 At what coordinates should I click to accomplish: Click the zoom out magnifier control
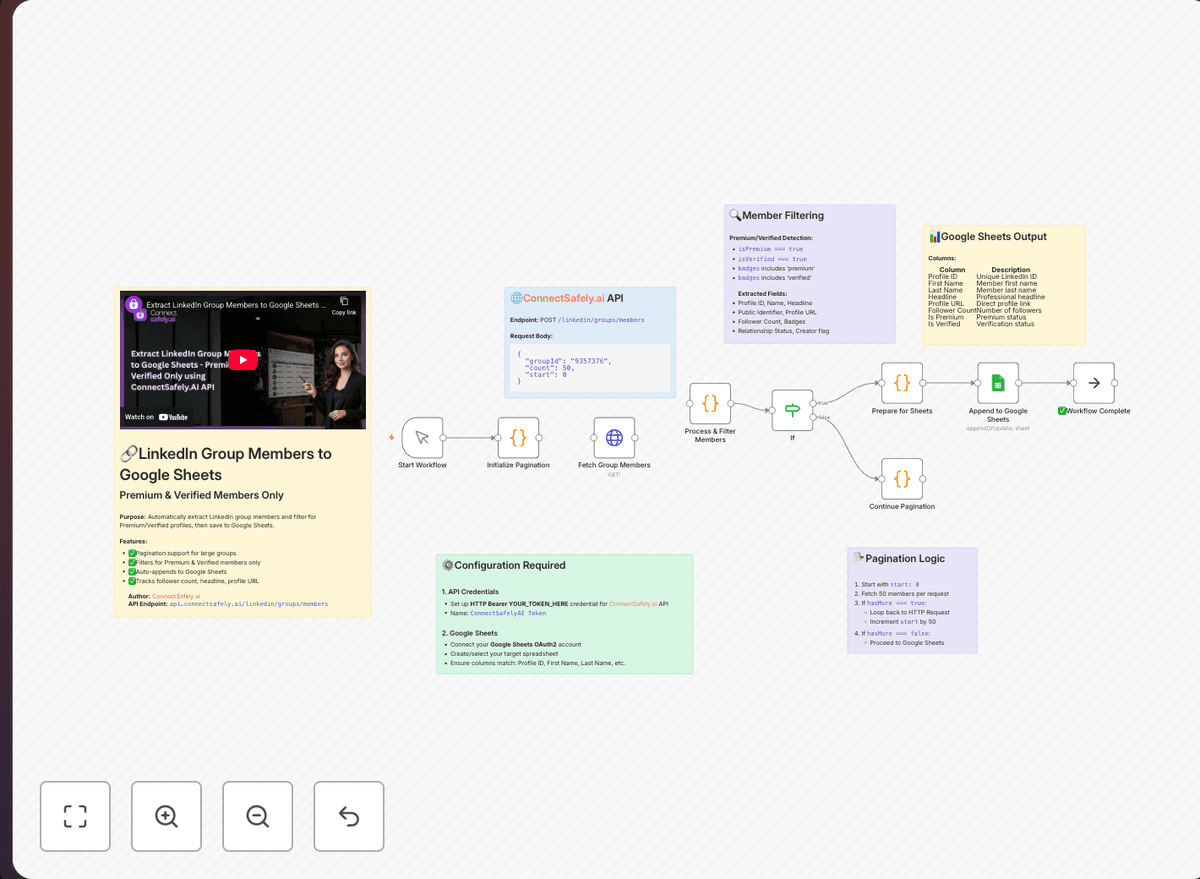tap(257, 816)
